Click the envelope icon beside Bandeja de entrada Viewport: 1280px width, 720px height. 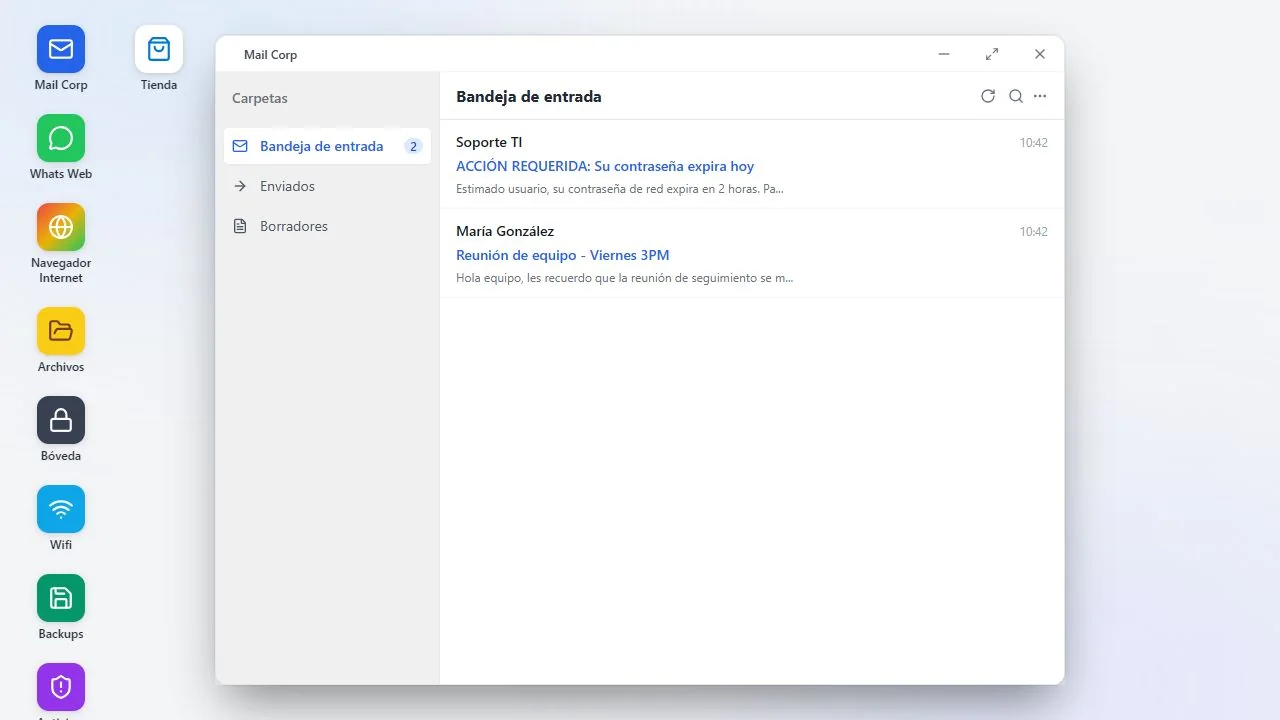pos(240,146)
